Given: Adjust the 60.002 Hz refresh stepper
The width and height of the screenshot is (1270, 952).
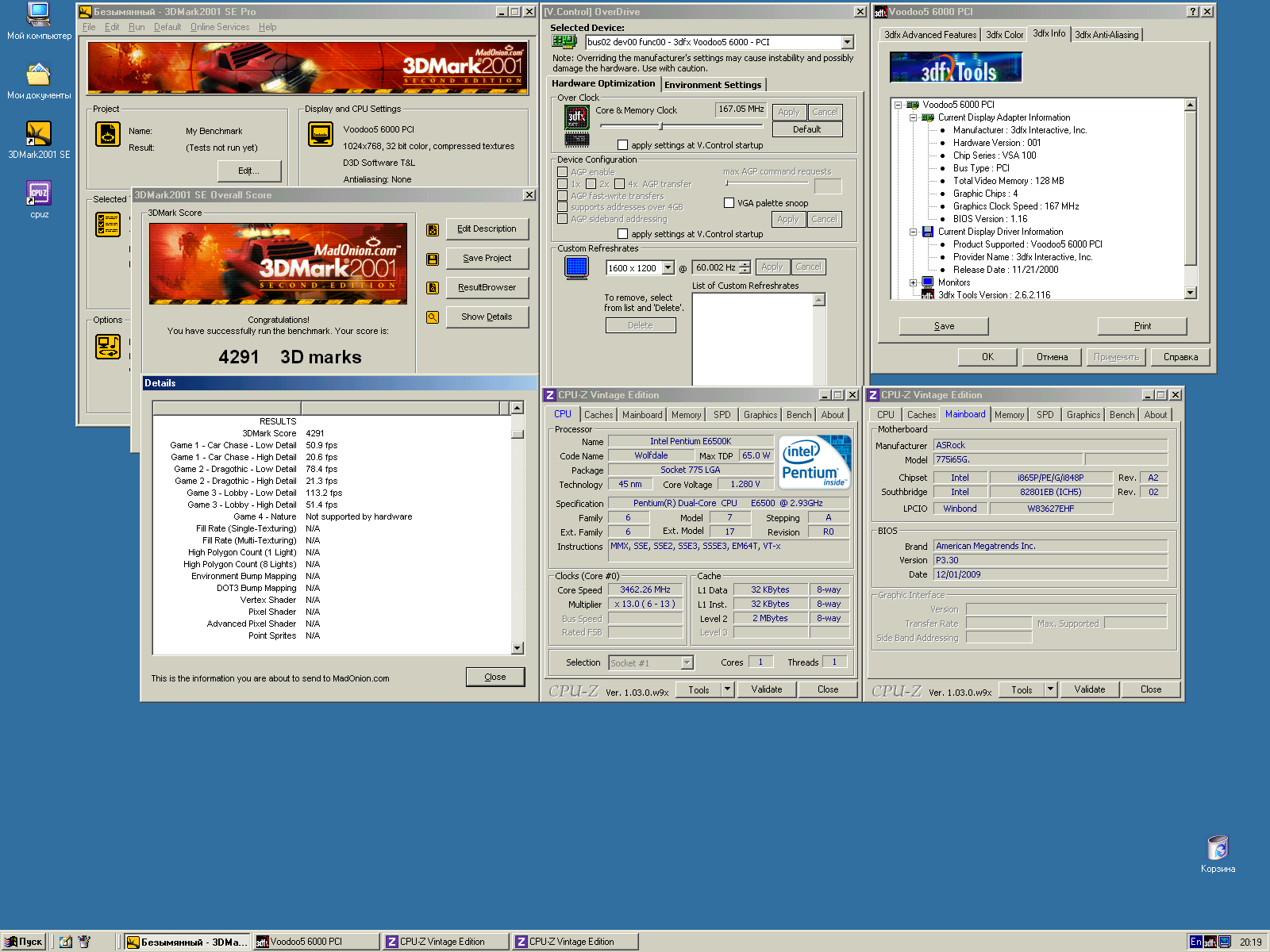Looking at the screenshot, I should click(744, 268).
